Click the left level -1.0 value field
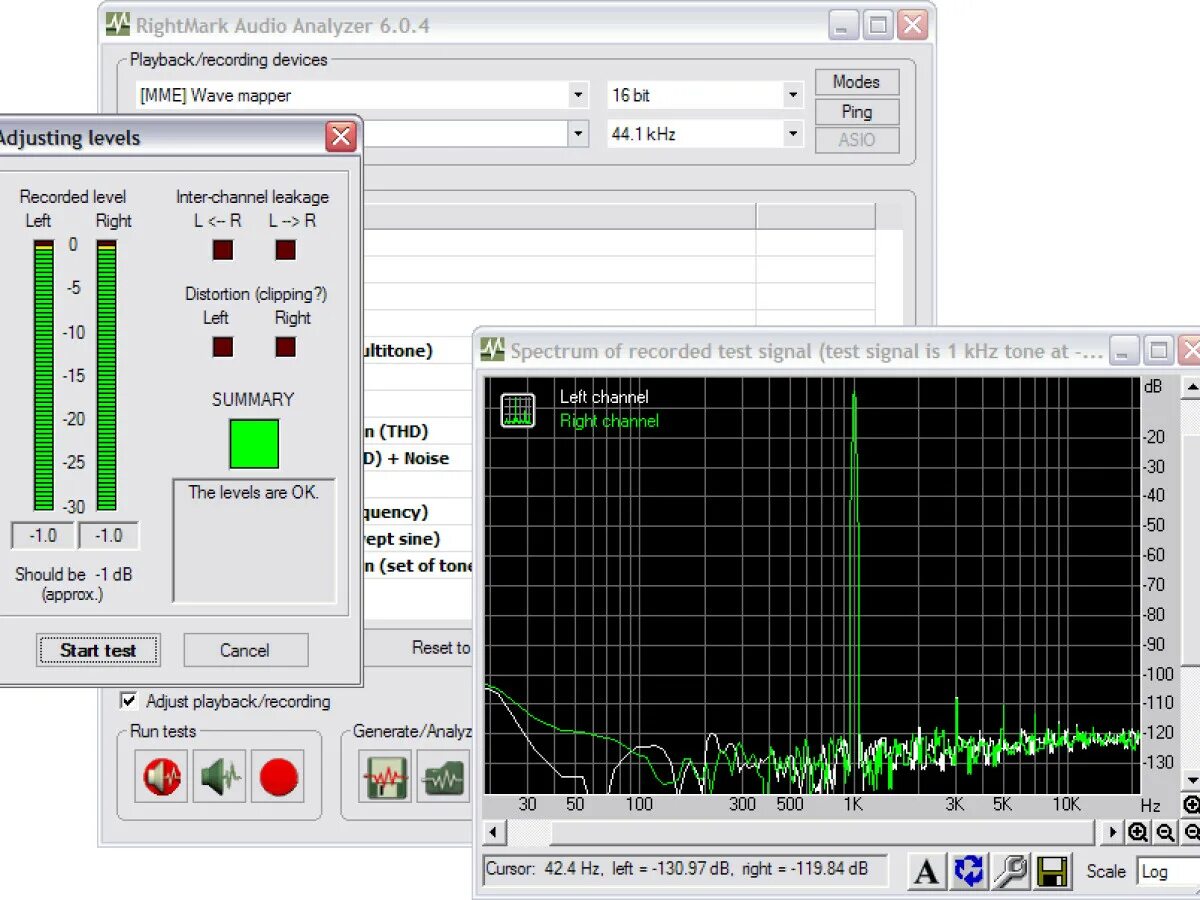 click(43, 536)
